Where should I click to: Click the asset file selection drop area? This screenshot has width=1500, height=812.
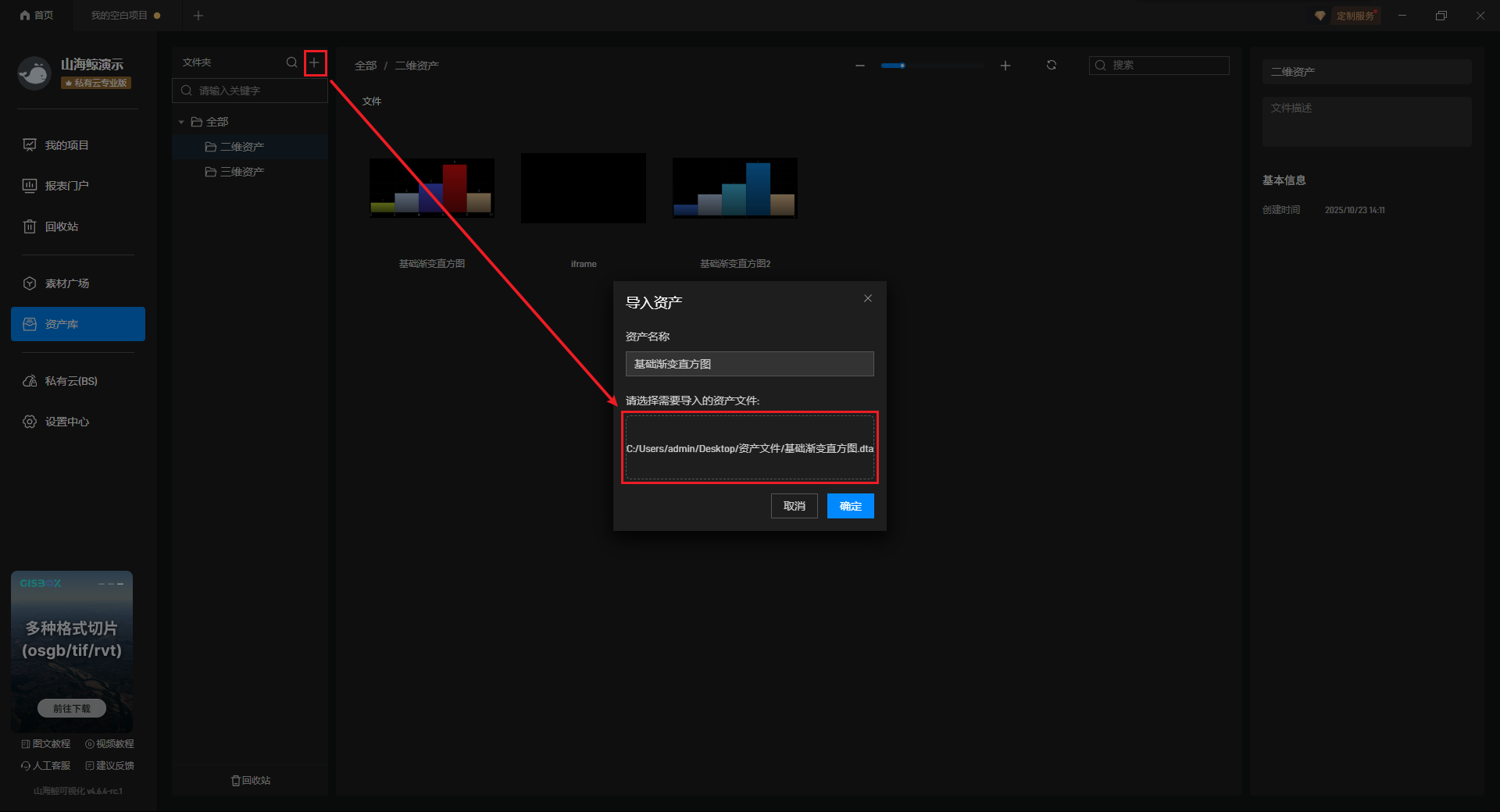[x=750, y=447]
